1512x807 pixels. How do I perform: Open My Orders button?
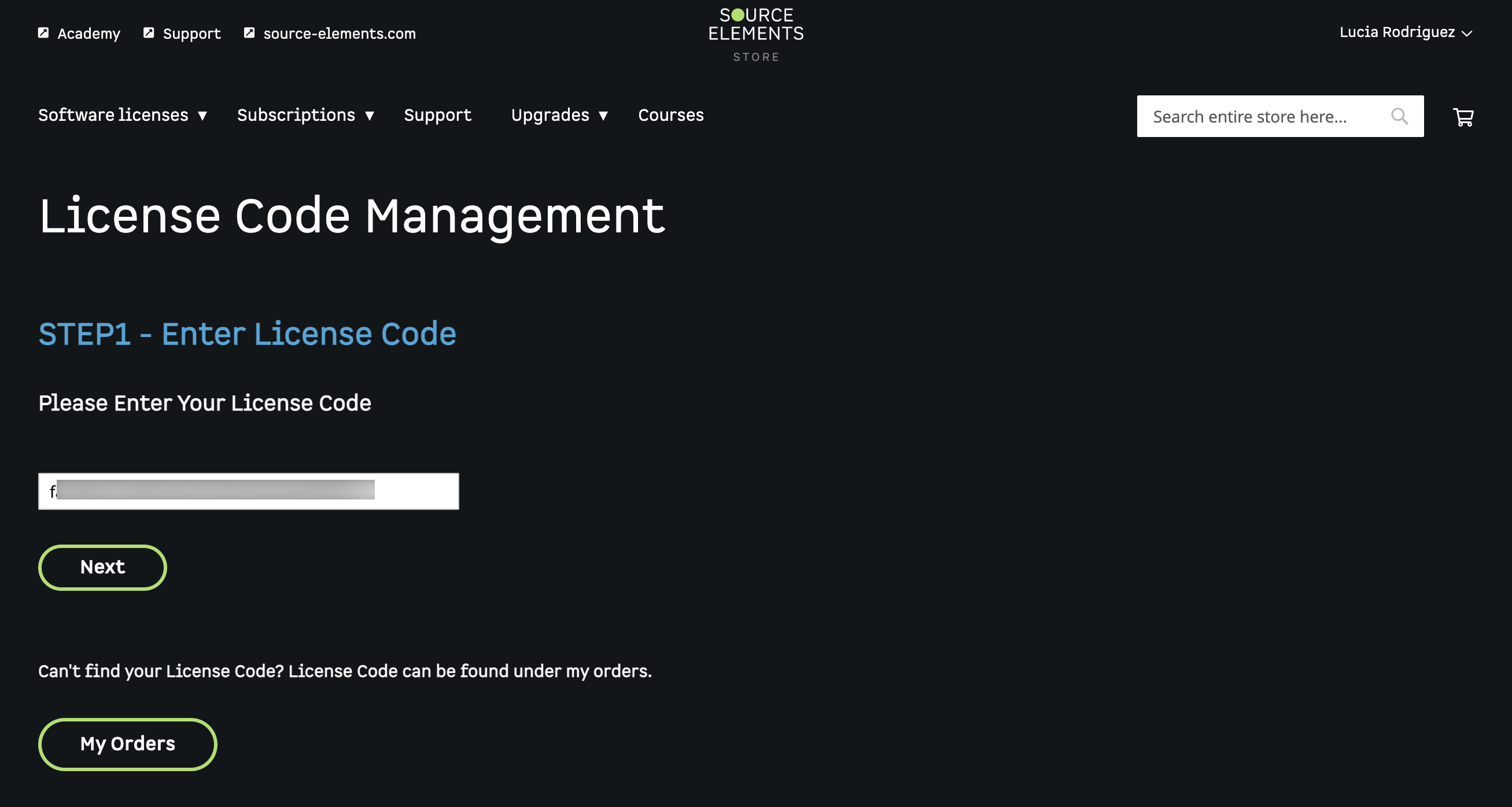[x=127, y=743]
